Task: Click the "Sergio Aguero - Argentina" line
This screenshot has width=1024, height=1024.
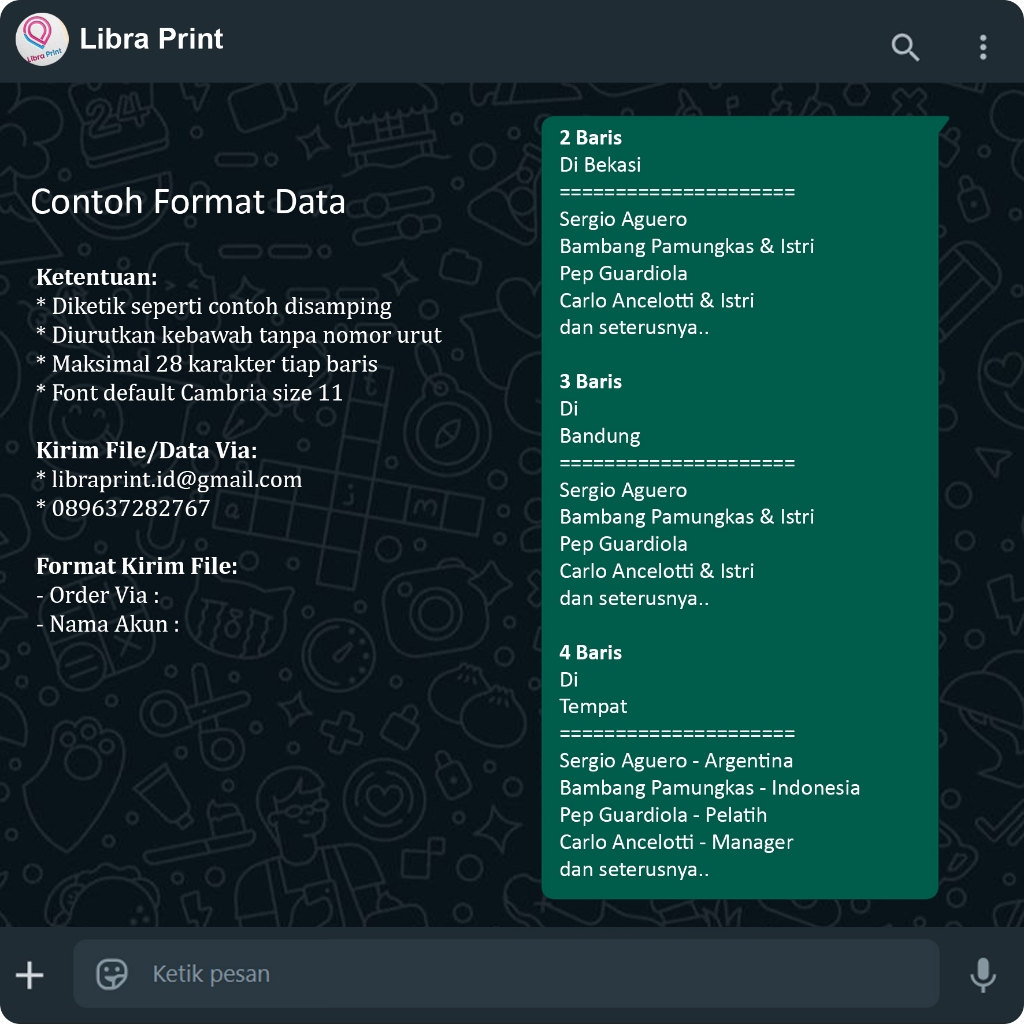Action: point(676,761)
